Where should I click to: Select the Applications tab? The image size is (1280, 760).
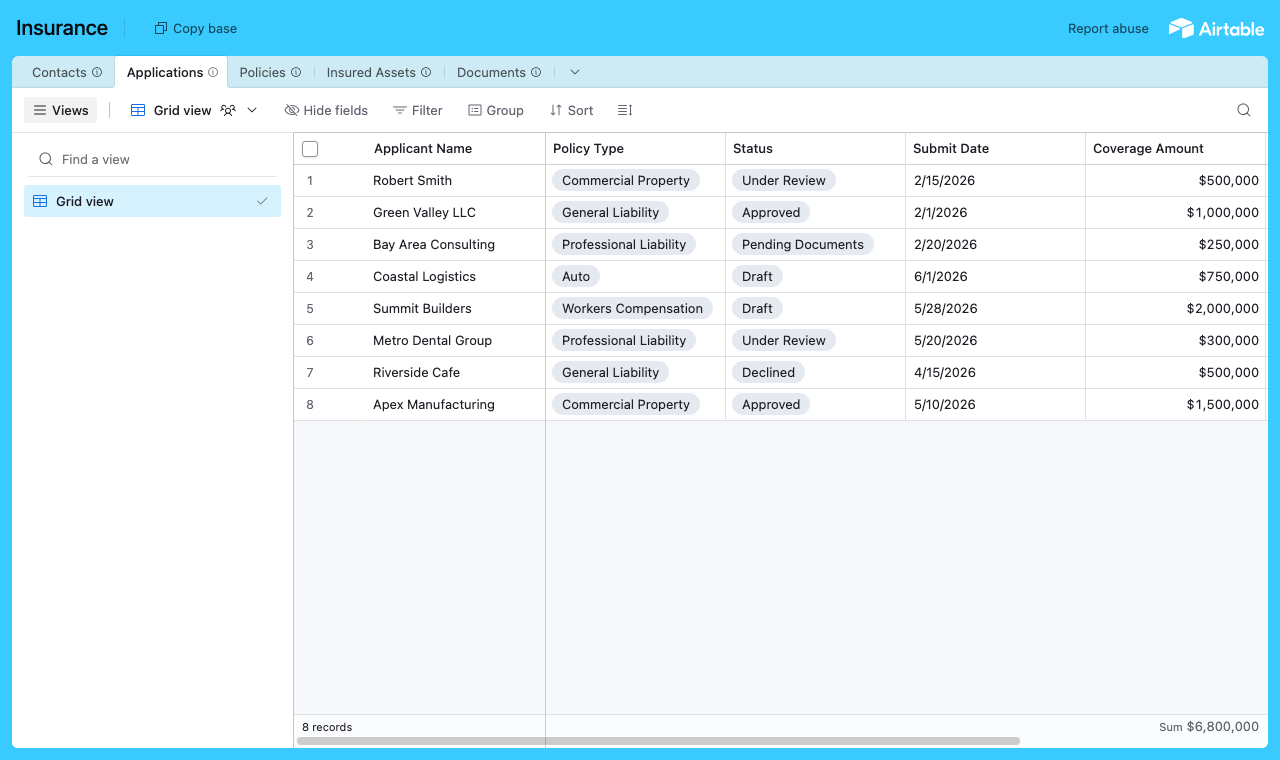pyautogui.click(x=165, y=72)
